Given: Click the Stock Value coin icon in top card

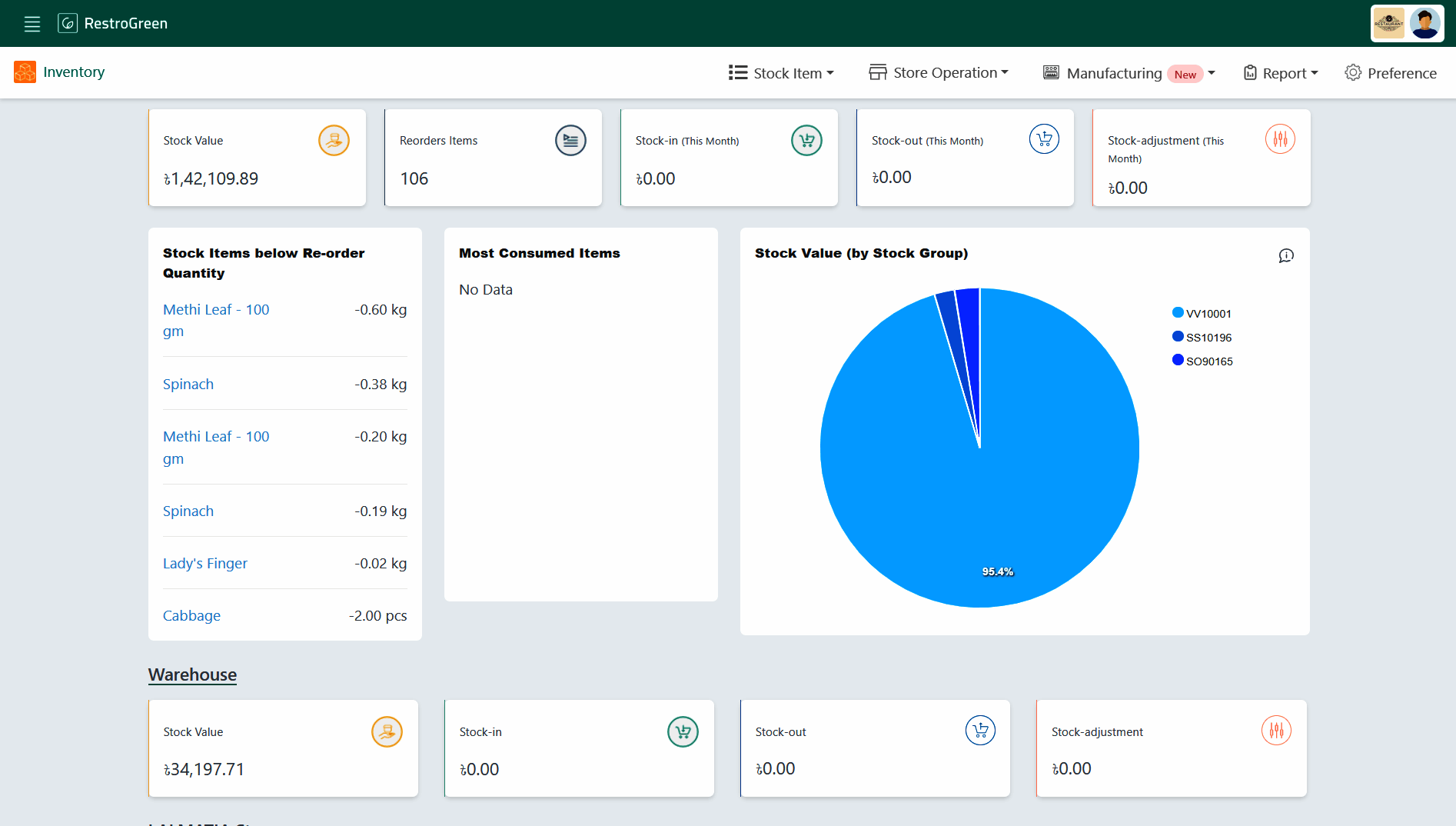Looking at the screenshot, I should point(334,141).
